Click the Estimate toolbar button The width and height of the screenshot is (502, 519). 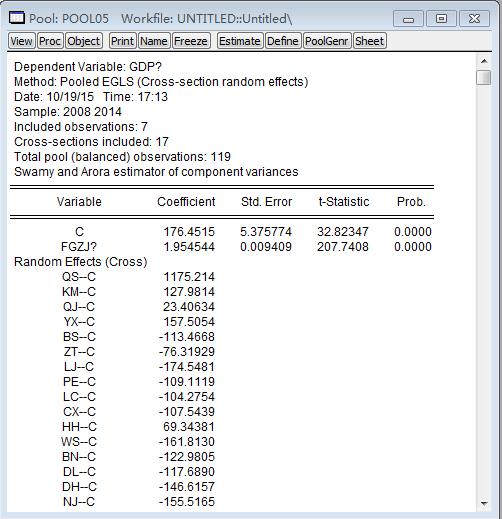tap(240, 41)
